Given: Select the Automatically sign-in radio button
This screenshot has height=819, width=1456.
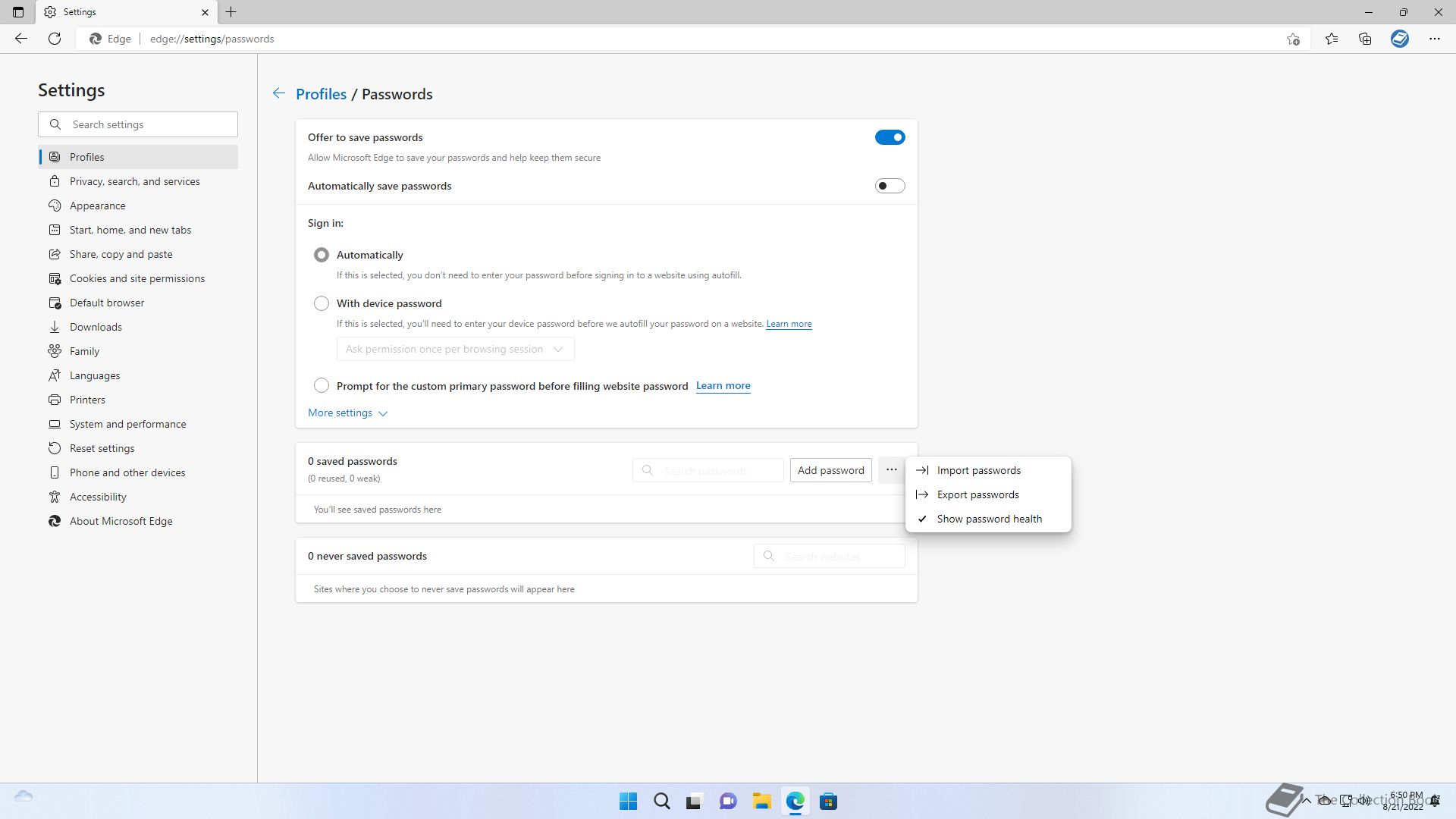Looking at the screenshot, I should pos(322,255).
